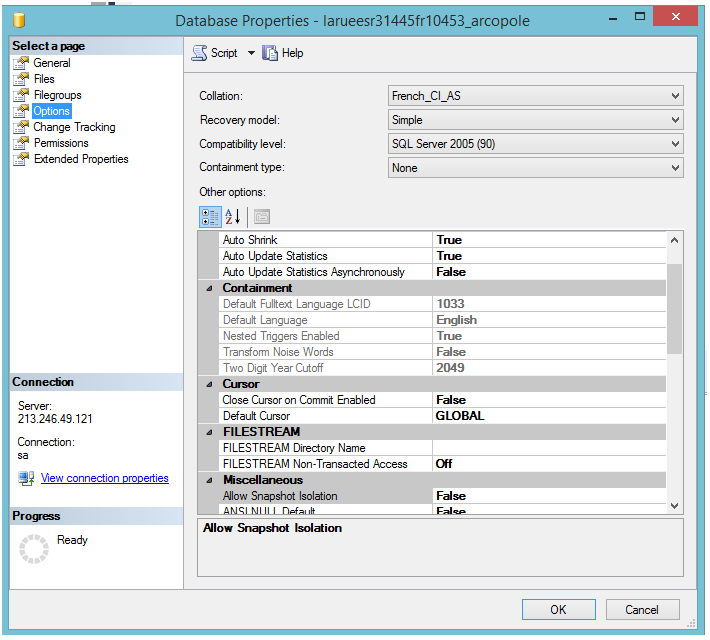The height and width of the screenshot is (640, 710).
Task: Click the empty FILESTREAM Directory Name value
Action: (x=549, y=448)
